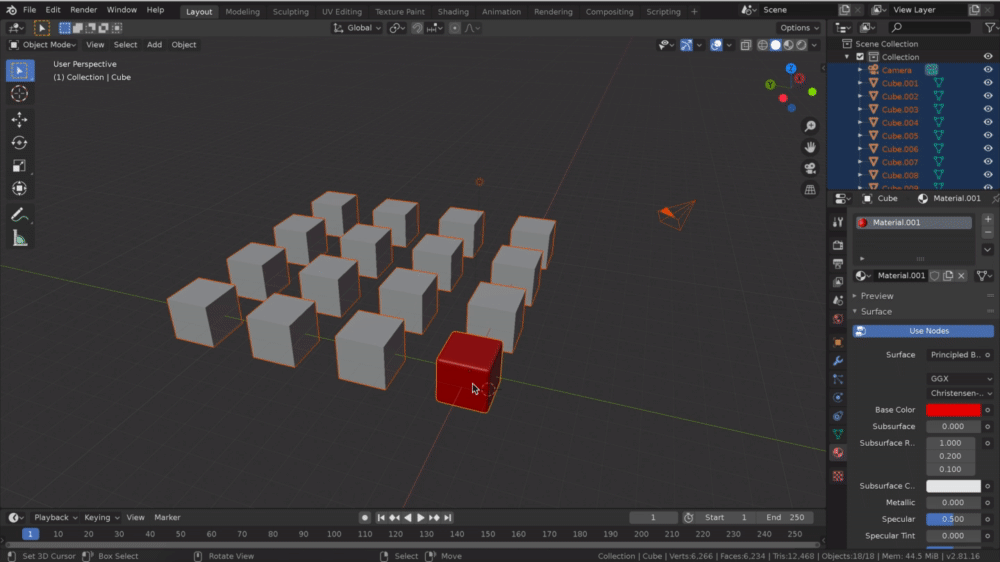Select the Transform tool
The width and height of the screenshot is (1000, 562).
click(19, 188)
